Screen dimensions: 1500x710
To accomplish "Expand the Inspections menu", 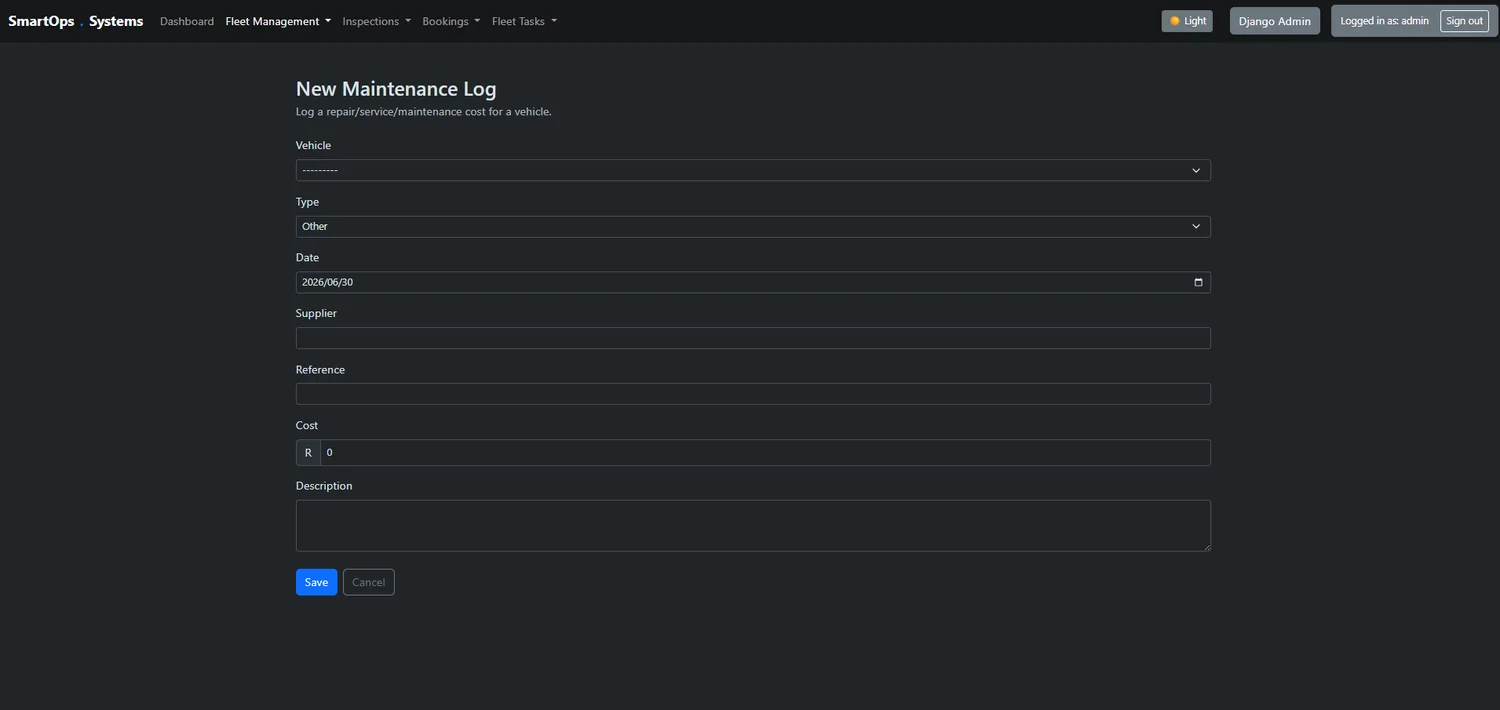I will click(376, 21).
